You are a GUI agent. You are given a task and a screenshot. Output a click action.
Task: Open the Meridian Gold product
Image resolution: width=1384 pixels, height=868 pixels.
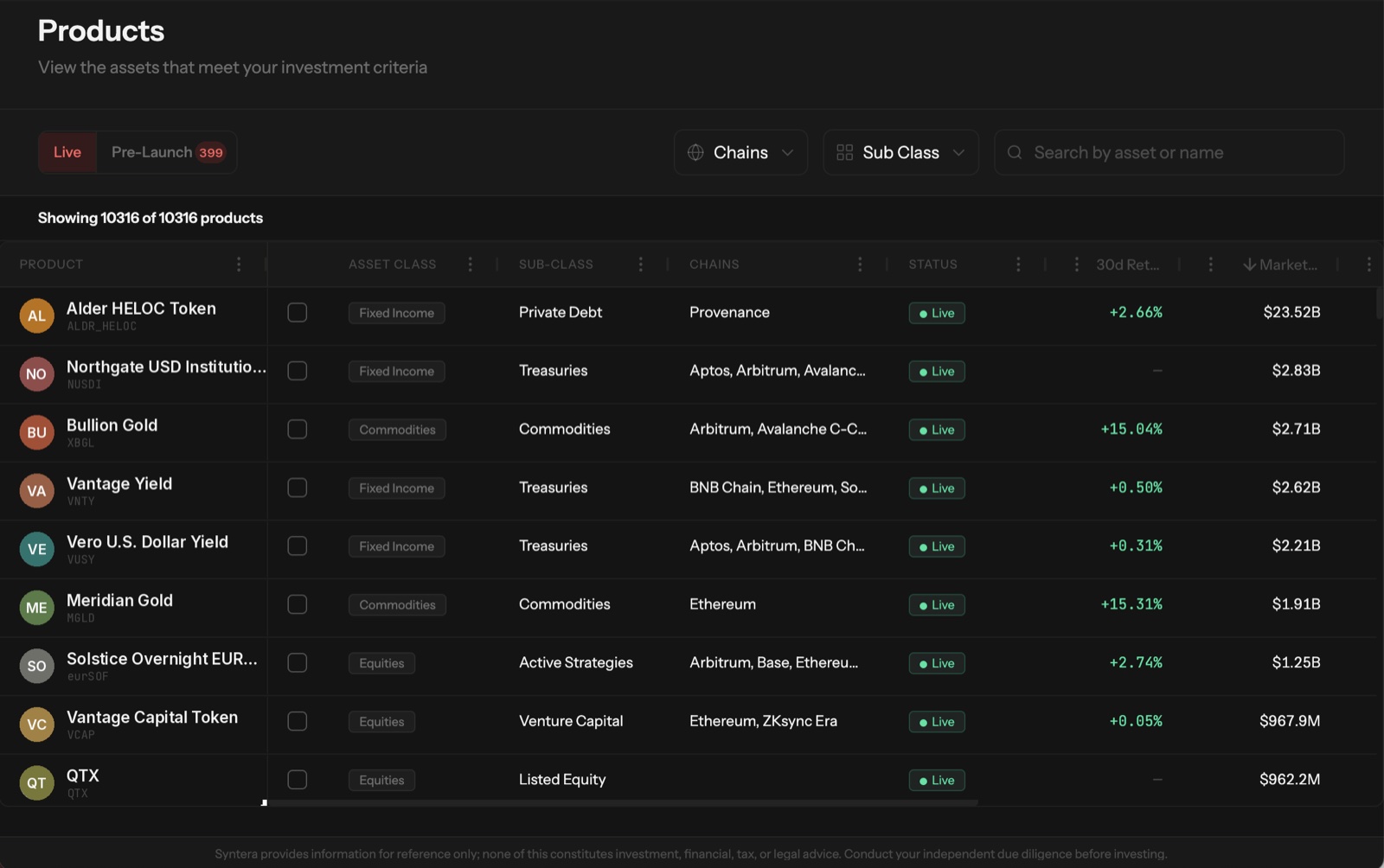(119, 600)
